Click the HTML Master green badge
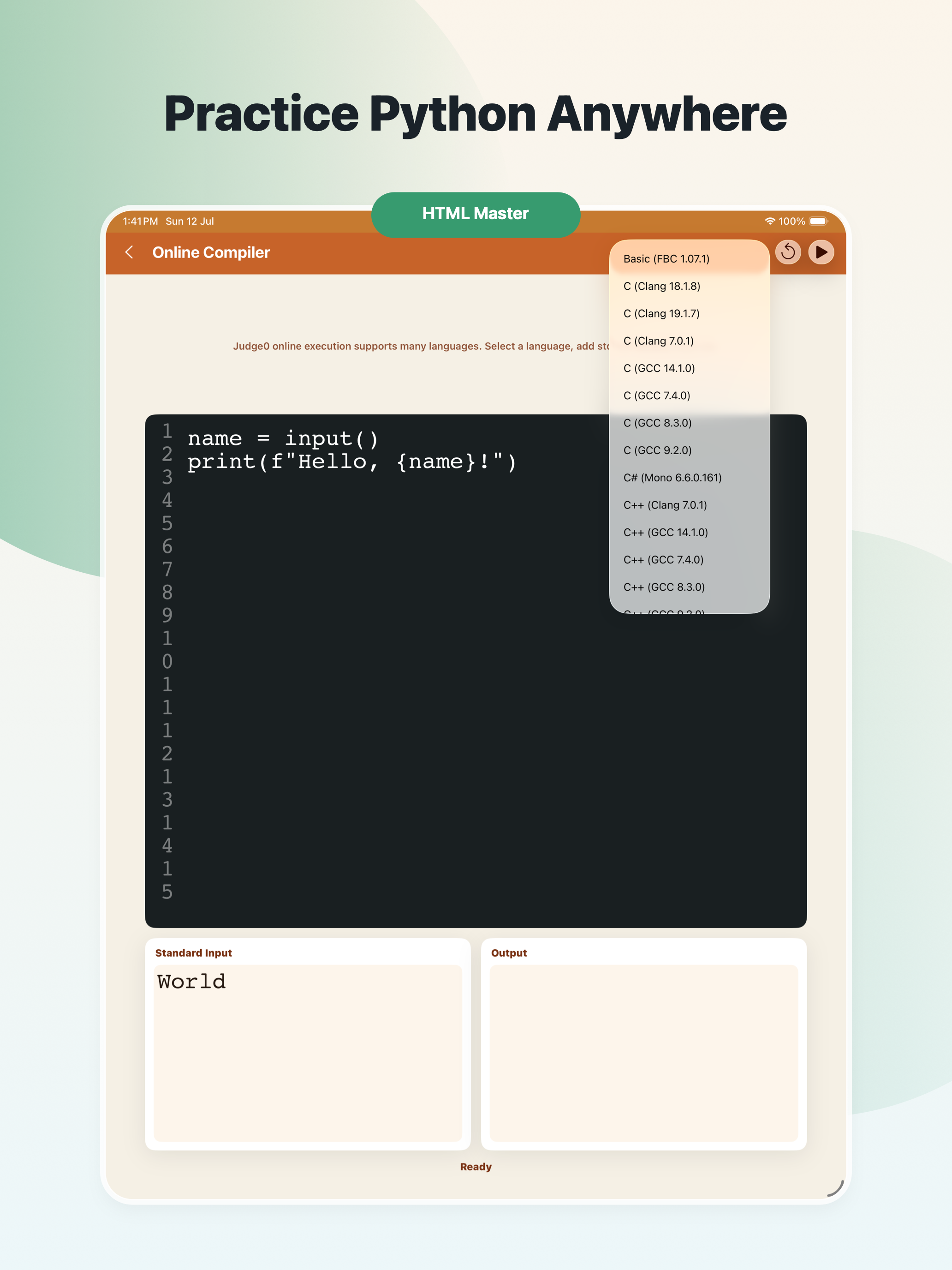 (x=476, y=214)
